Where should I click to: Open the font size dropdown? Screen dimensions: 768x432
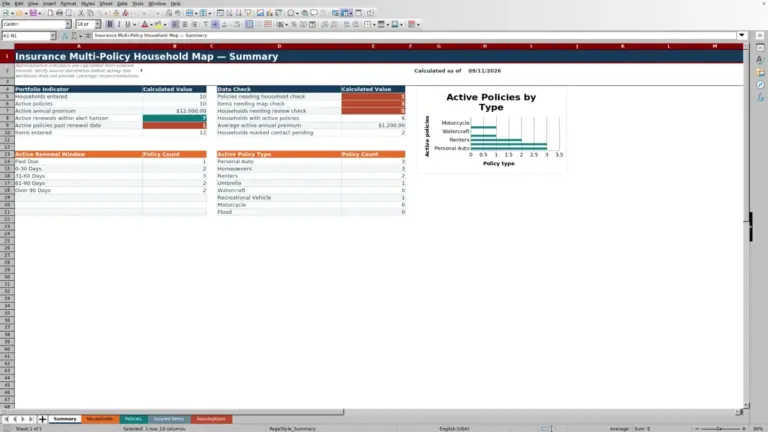97,24
